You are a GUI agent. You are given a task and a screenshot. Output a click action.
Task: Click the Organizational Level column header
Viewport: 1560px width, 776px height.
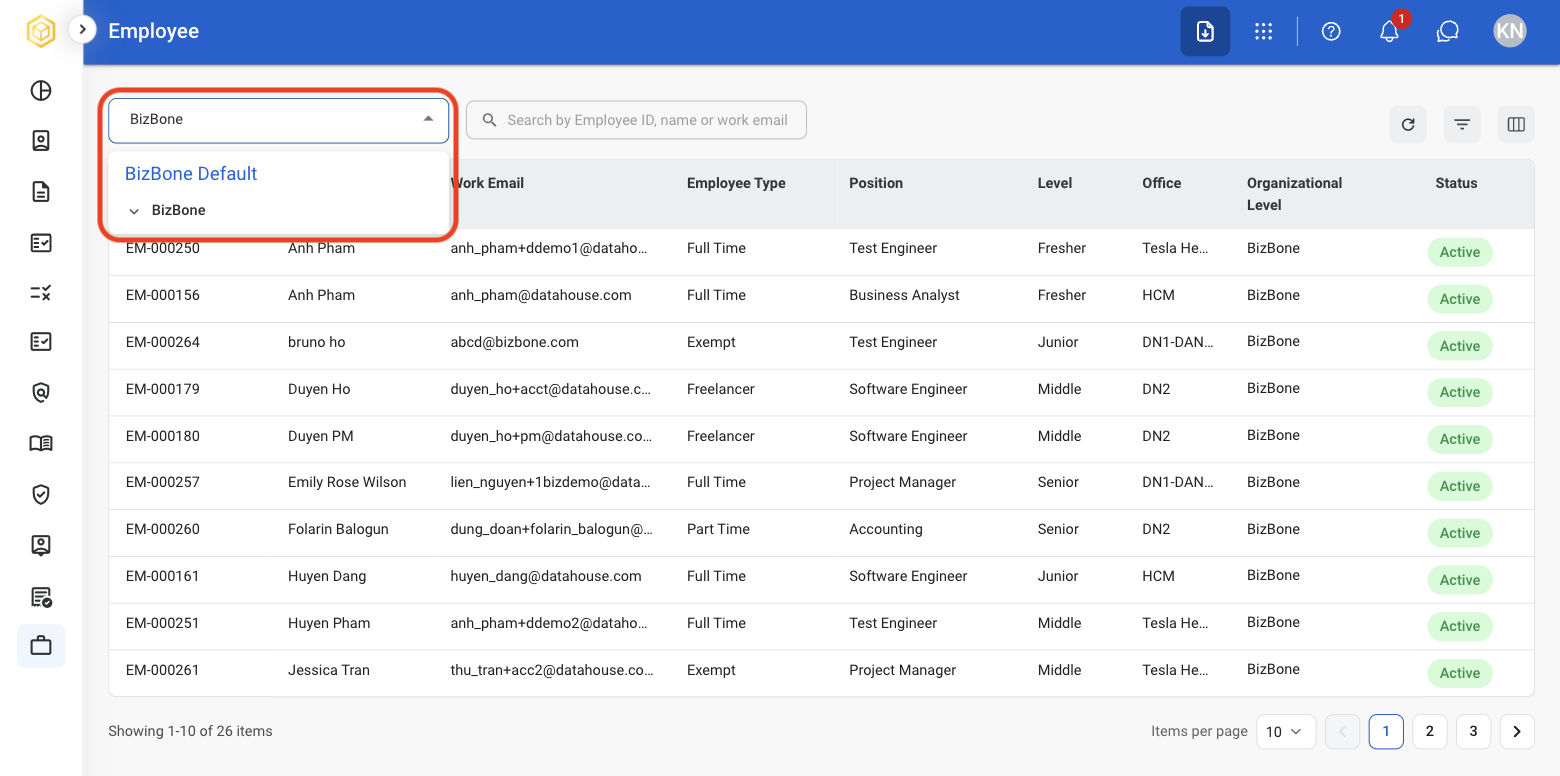[x=1294, y=194]
